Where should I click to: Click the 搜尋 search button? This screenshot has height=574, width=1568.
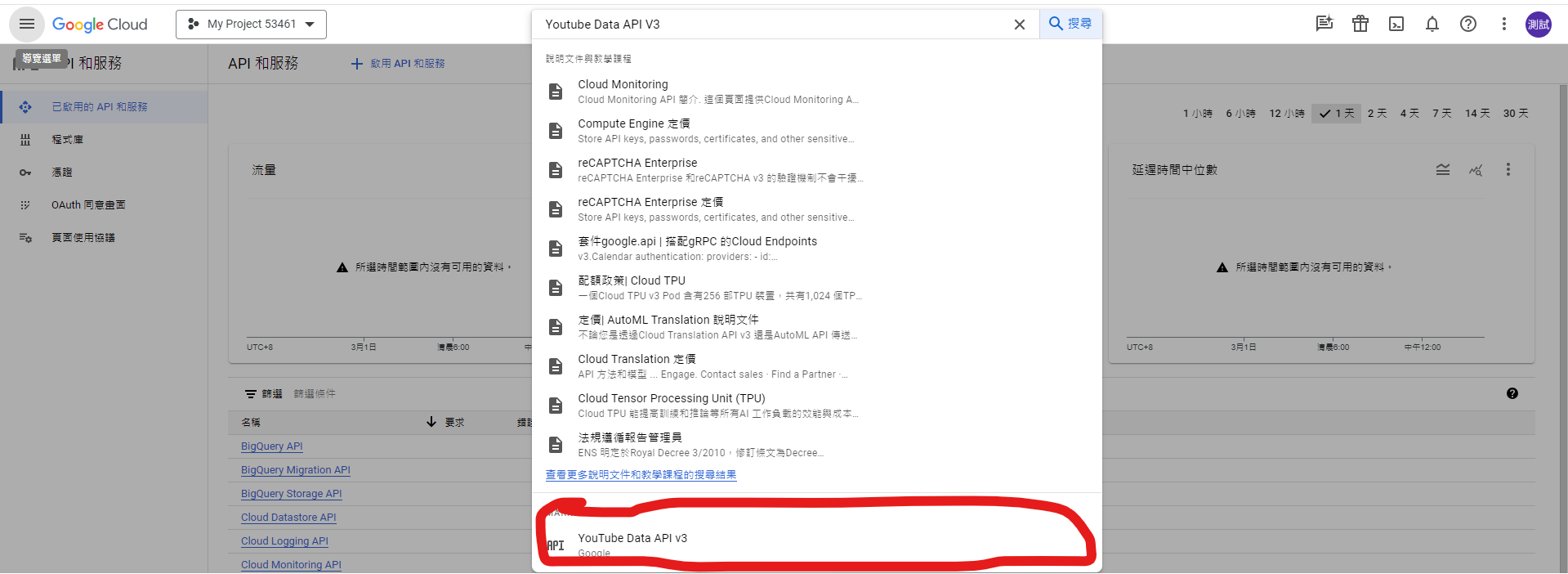1070,24
